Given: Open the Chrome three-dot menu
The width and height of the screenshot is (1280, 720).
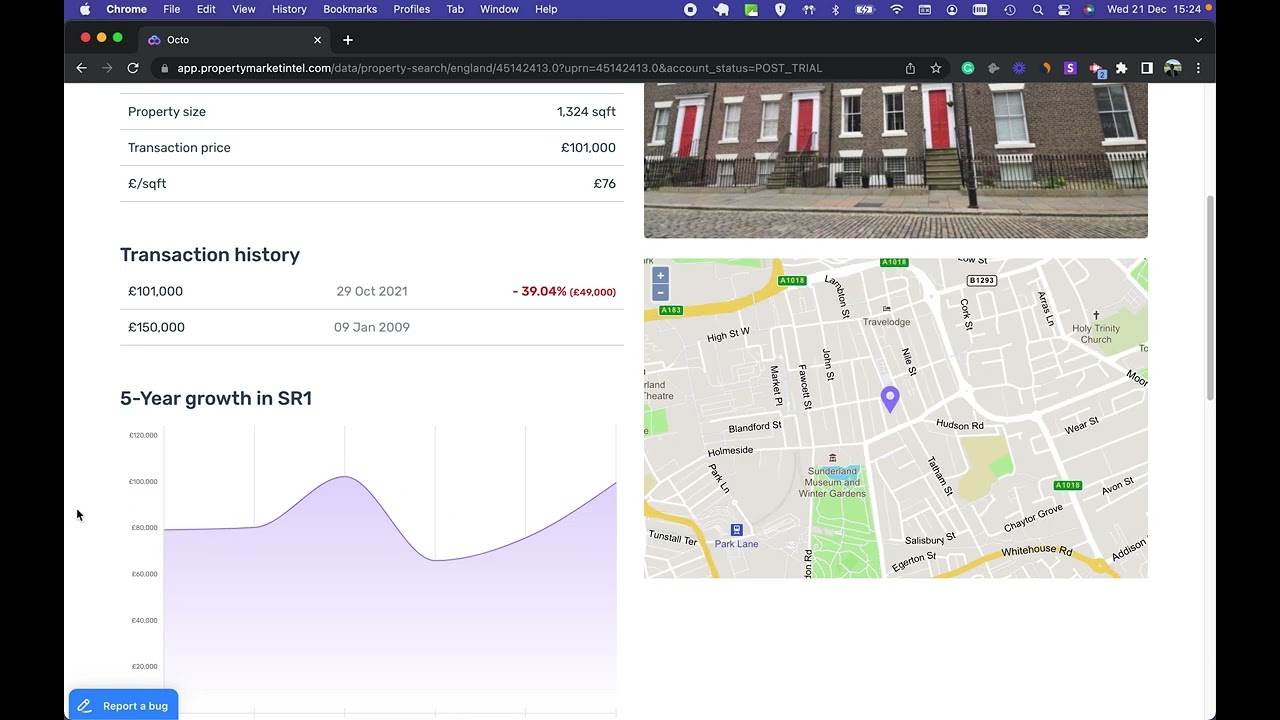Looking at the screenshot, I should [x=1198, y=68].
